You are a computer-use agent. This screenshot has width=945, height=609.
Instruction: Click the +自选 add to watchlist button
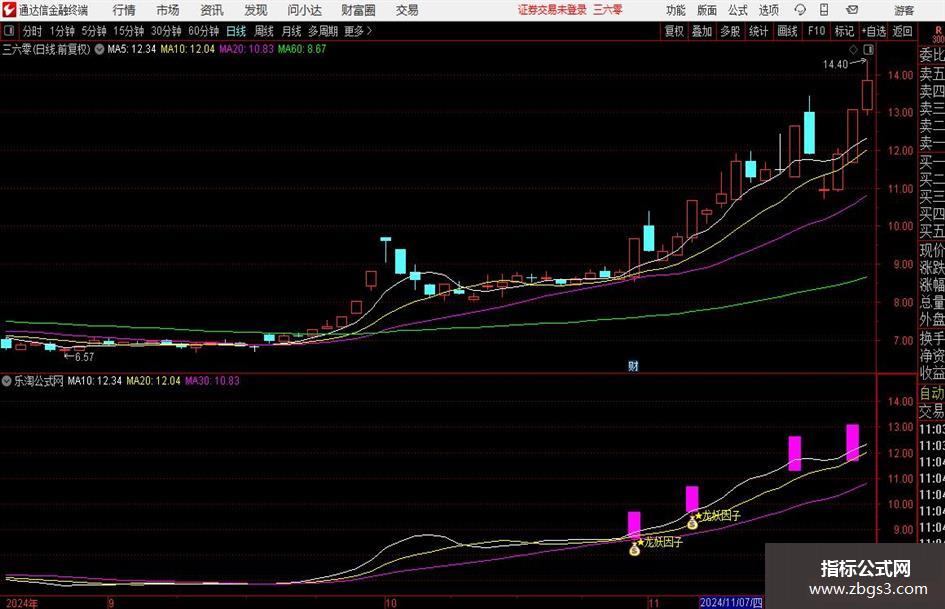pos(874,31)
